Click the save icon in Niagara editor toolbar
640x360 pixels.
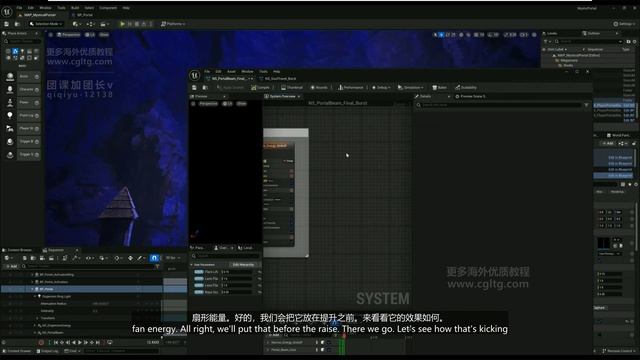194,87
